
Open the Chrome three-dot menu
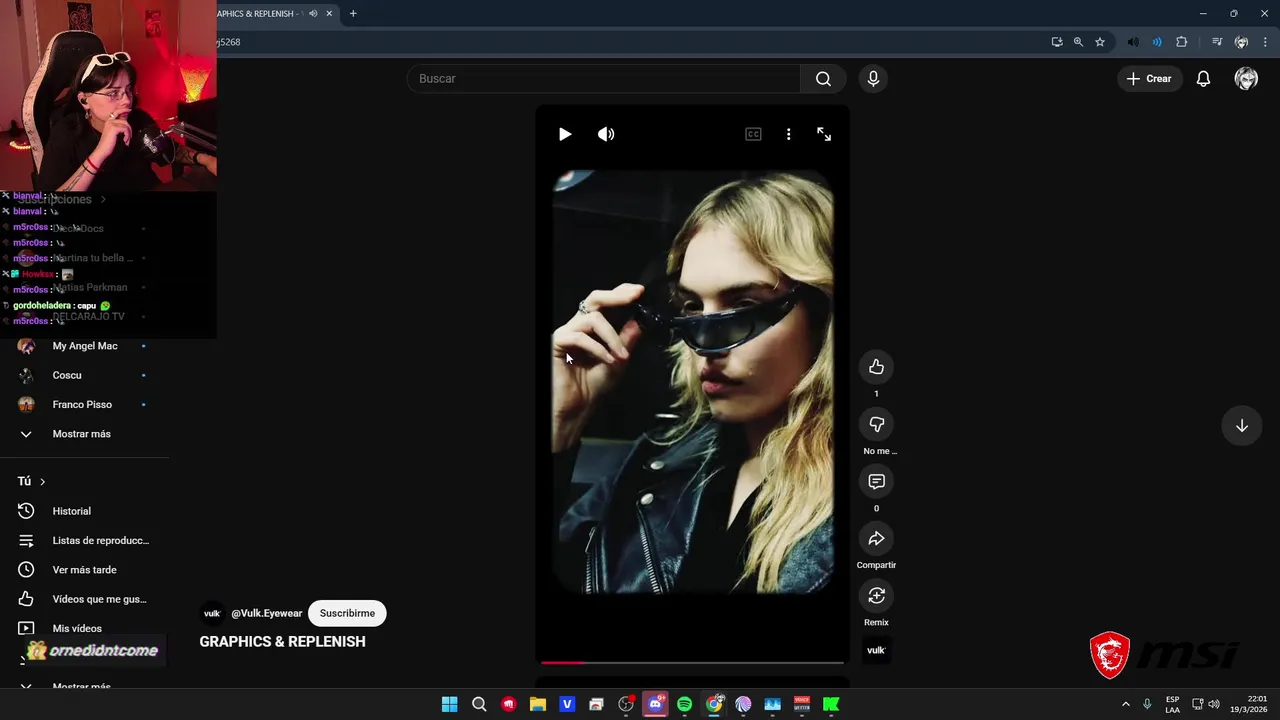pyautogui.click(x=1265, y=42)
